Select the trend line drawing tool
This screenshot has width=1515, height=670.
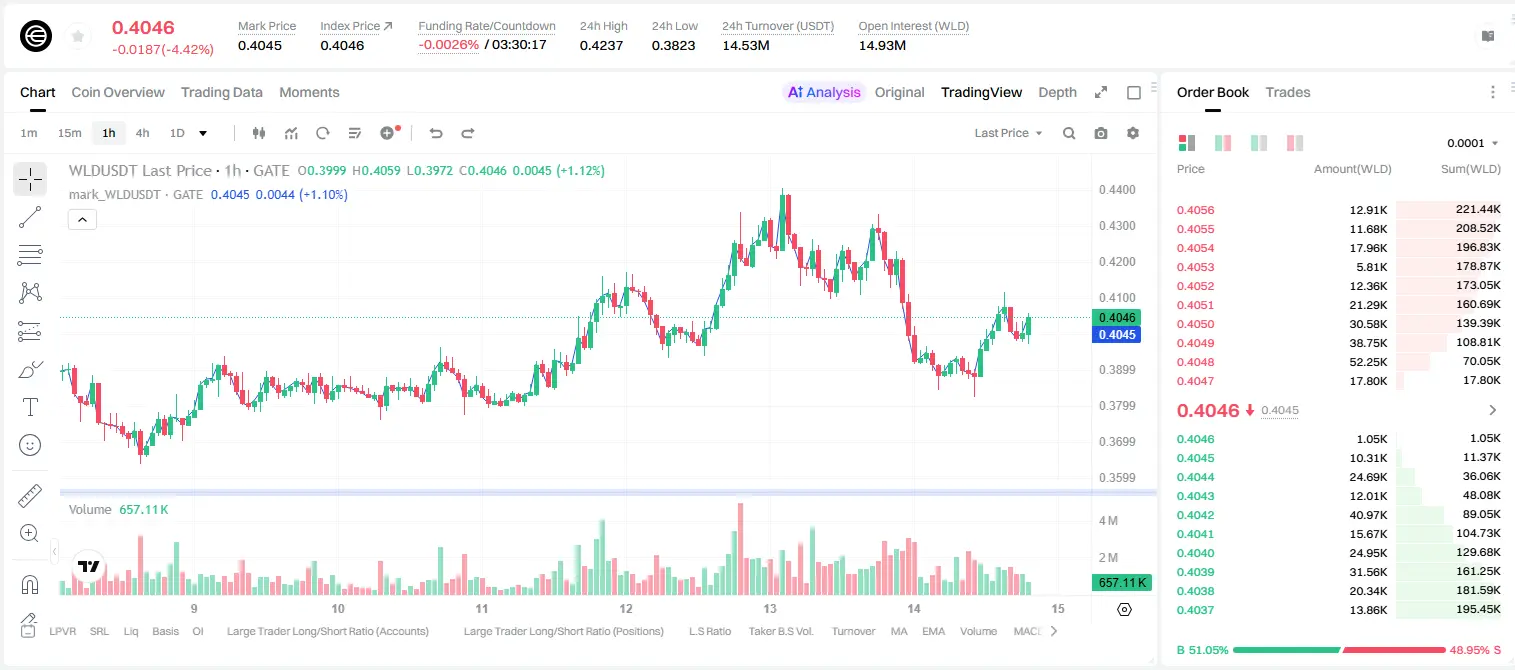click(30, 217)
